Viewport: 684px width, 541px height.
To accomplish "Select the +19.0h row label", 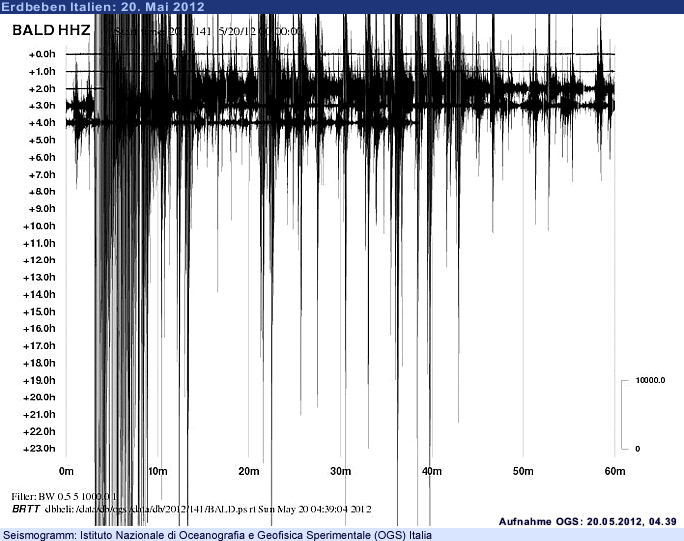I will coord(39,380).
